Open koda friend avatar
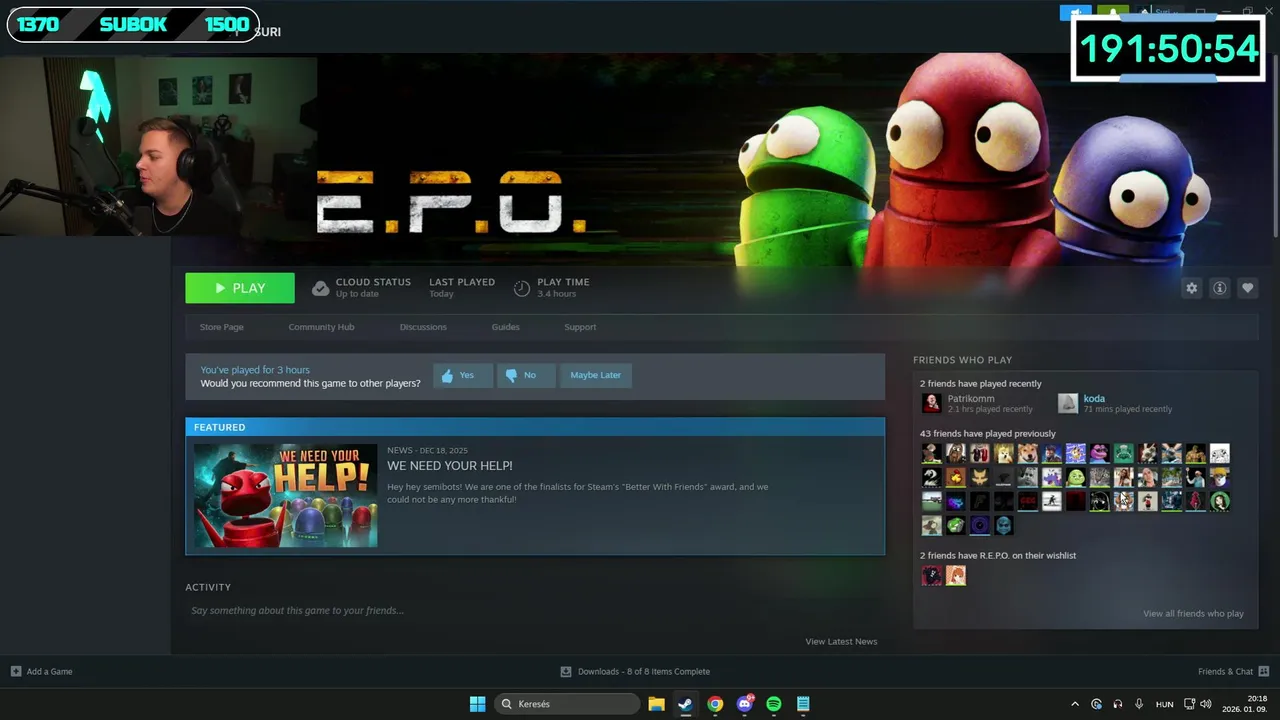 point(1068,403)
